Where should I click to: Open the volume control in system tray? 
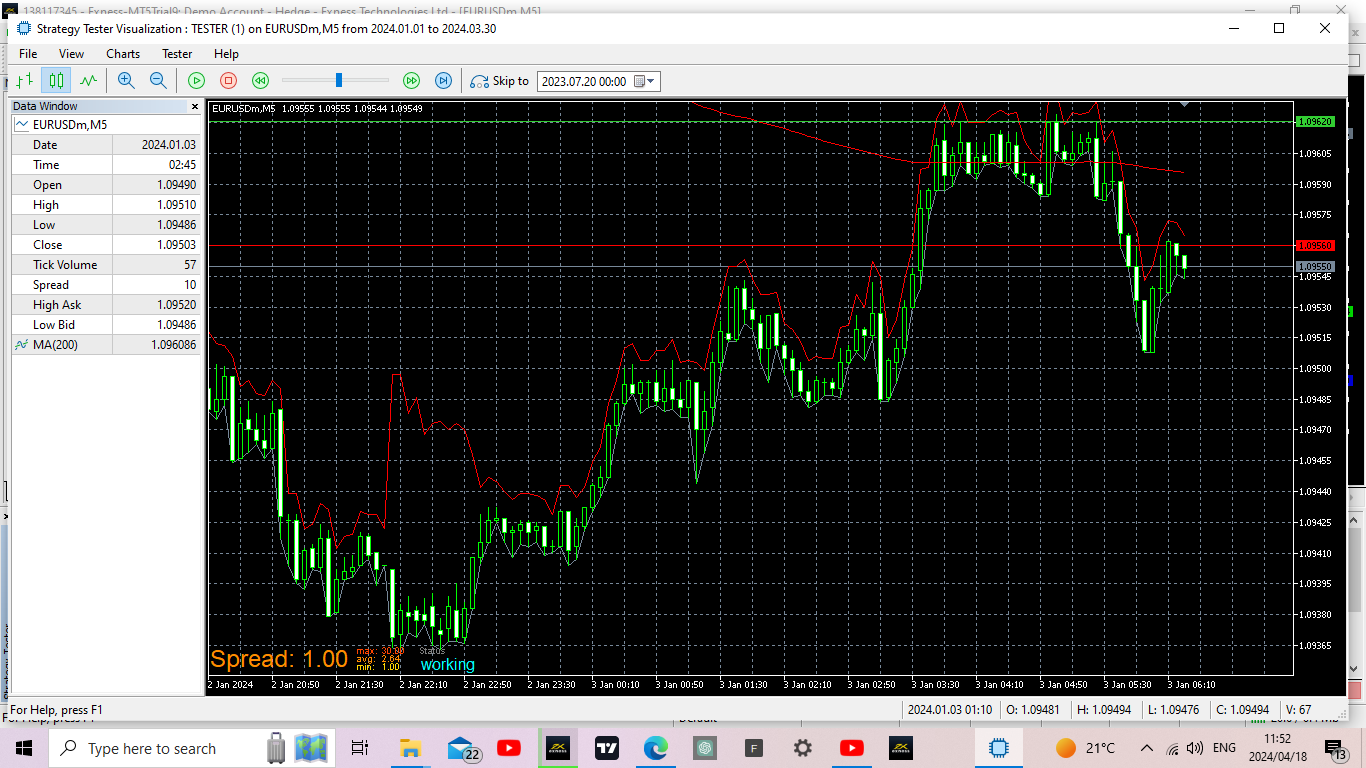[1194, 748]
